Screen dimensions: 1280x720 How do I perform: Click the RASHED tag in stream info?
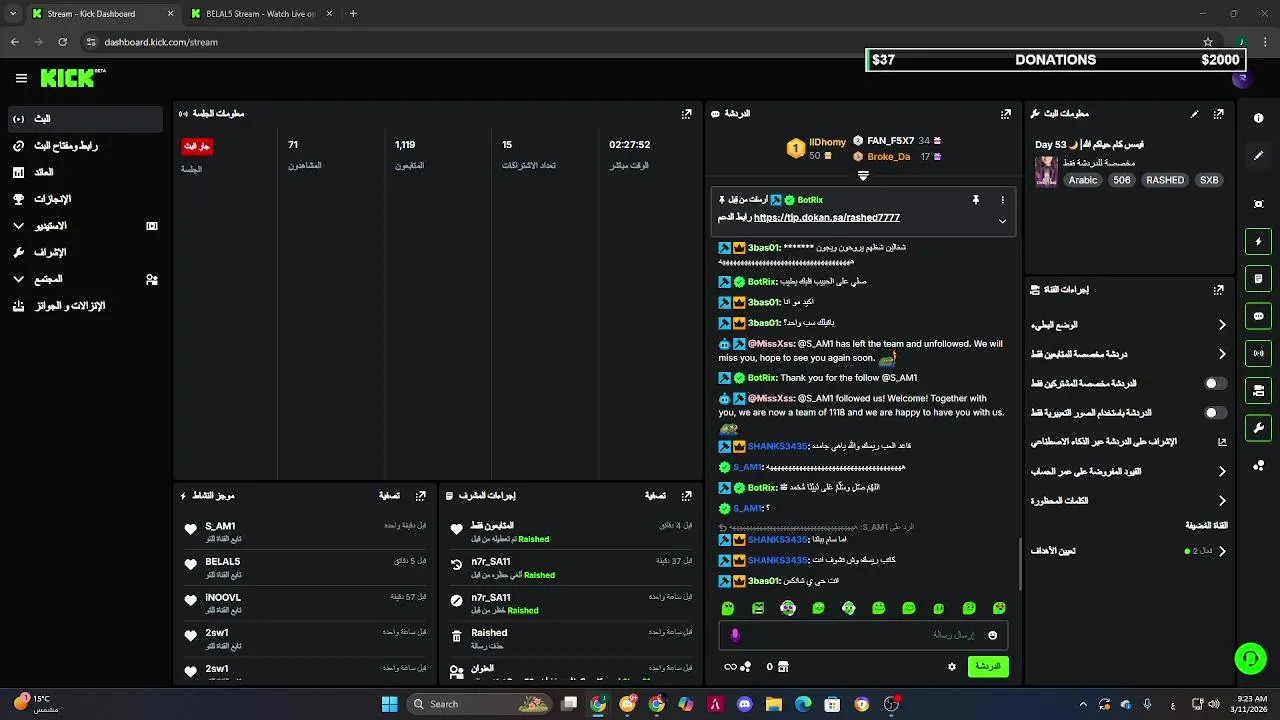[1165, 181]
